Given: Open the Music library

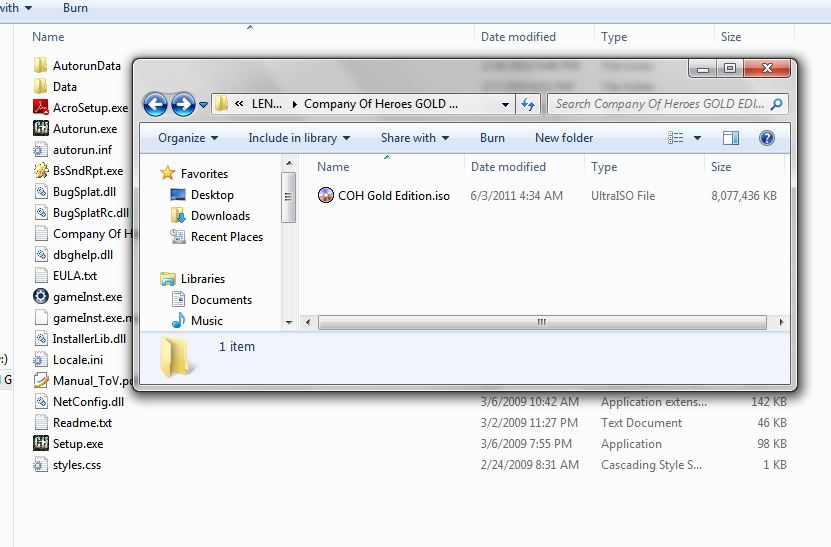Looking at the screenshot, I should 197,321.
